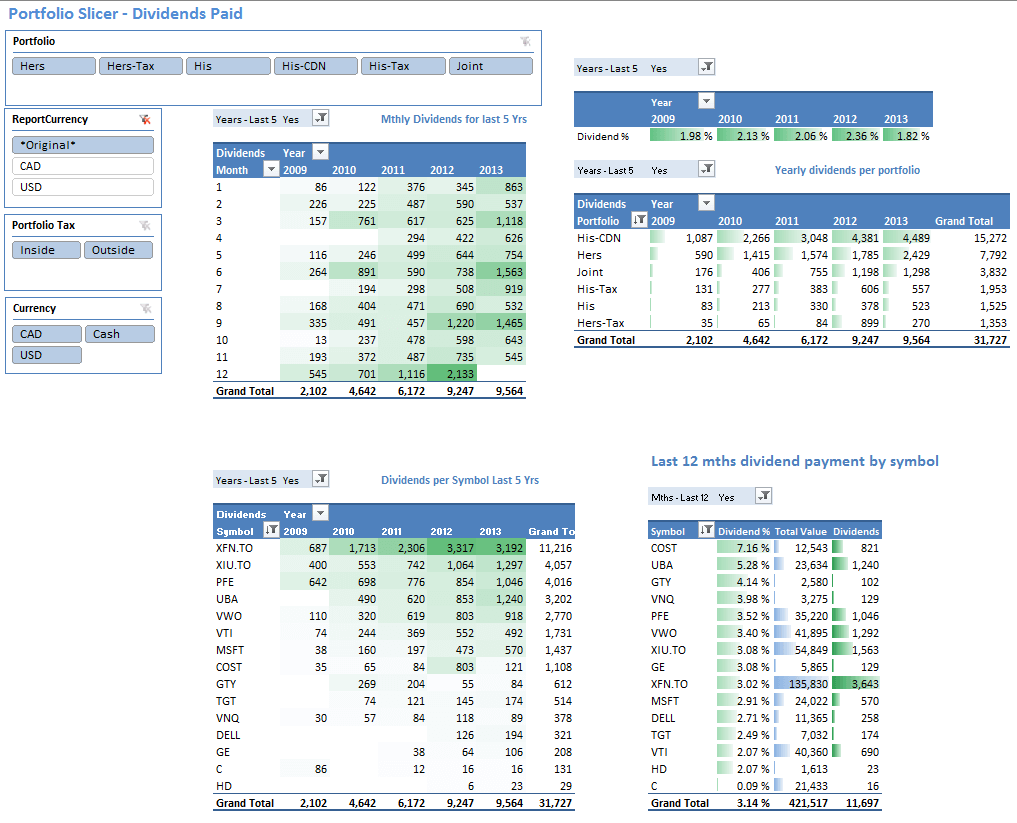The image size is (1017, 823).
Task: Toggle Cash in the Currency slicer
Action: click(119, 334)
